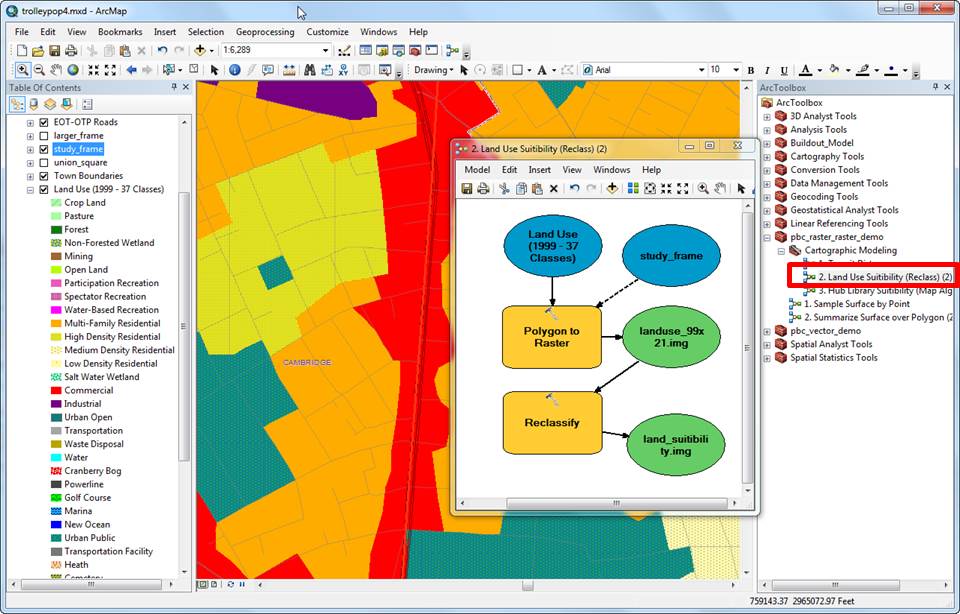Click Go Back to Previous Extent arrow
960x614 pixels.
(131, 70)
